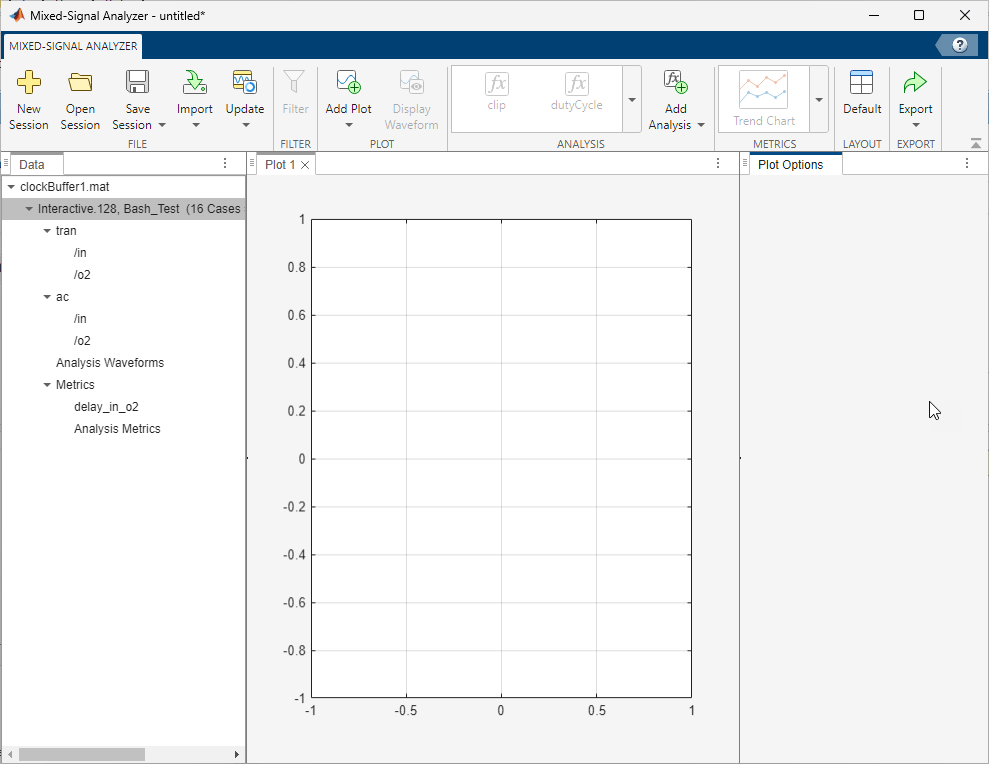Close the Plot 1 tab
This screenshot has width=989, height=764.
click(x=305, y=165)
